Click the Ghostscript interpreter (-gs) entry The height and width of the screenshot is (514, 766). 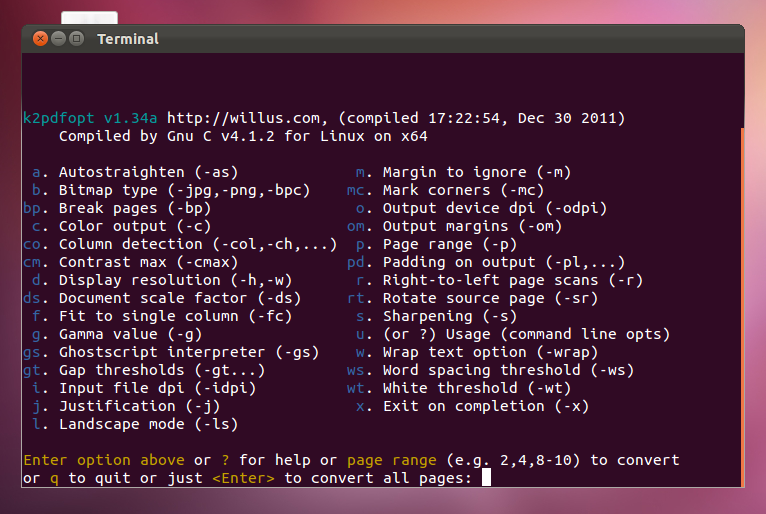171,352
